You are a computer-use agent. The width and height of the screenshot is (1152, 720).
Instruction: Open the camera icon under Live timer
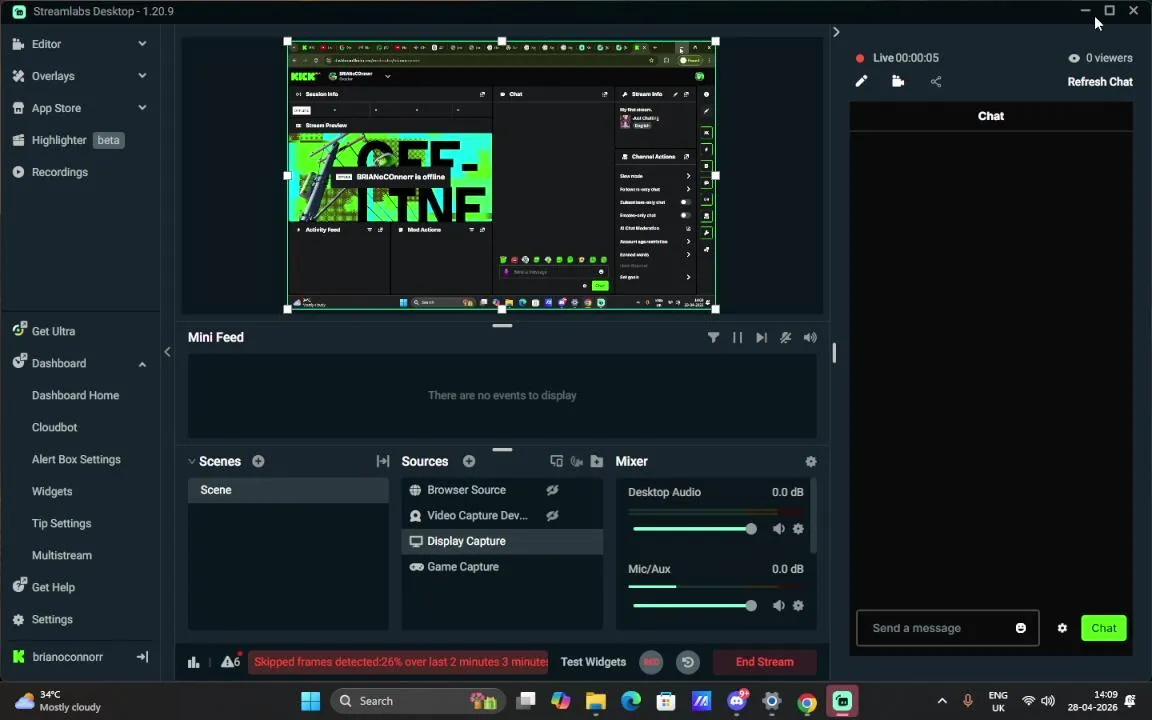tap(898, 82)
